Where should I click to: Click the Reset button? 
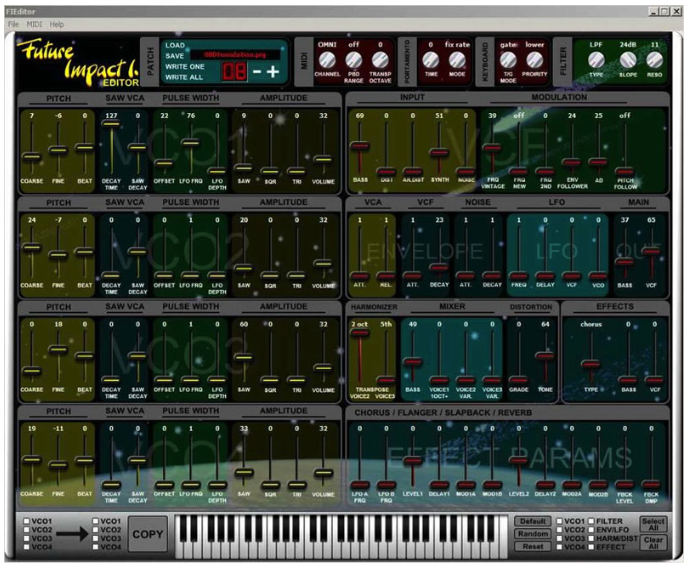tap(532, 546)
